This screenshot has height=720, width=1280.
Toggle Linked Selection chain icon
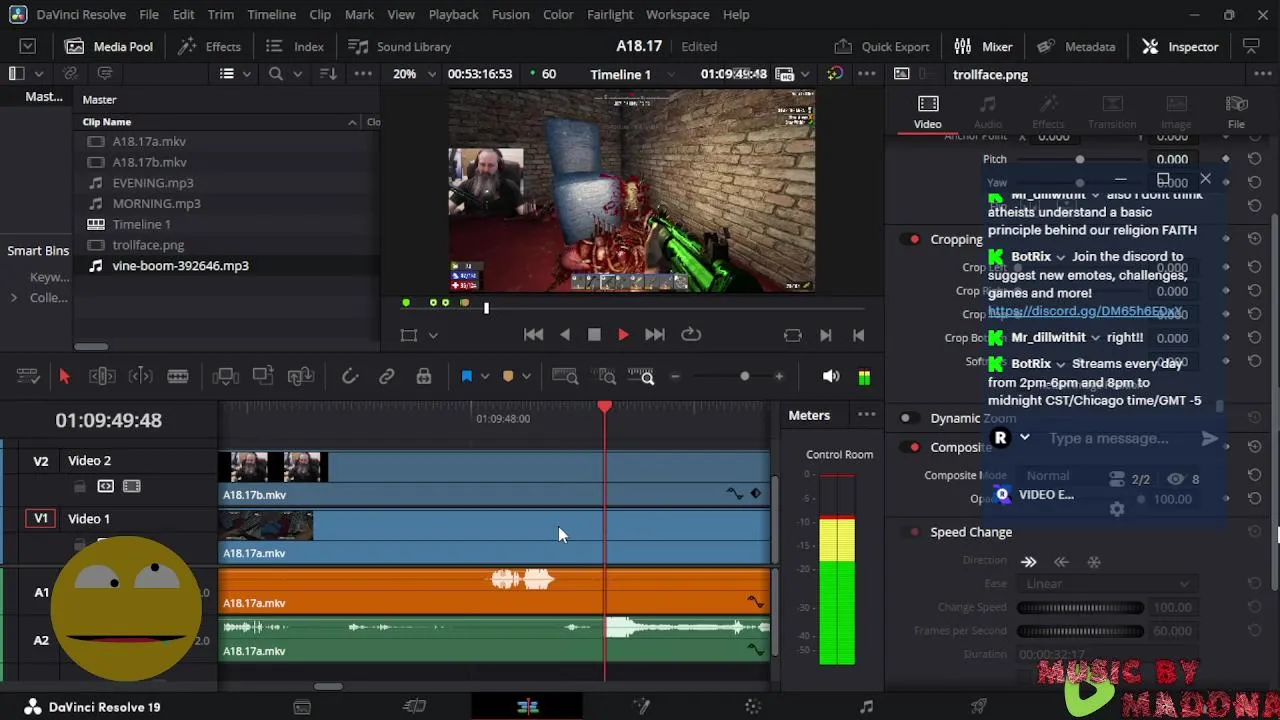[x=387, y=377]
